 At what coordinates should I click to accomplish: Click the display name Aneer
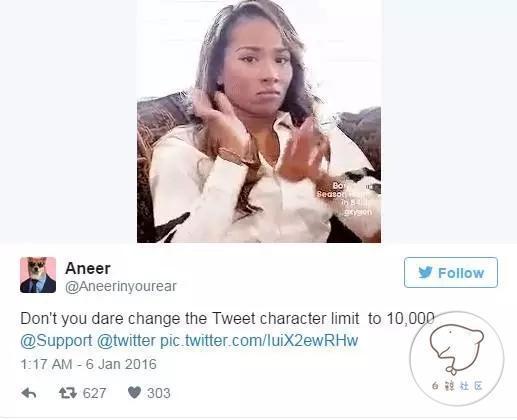click(88, 268)
